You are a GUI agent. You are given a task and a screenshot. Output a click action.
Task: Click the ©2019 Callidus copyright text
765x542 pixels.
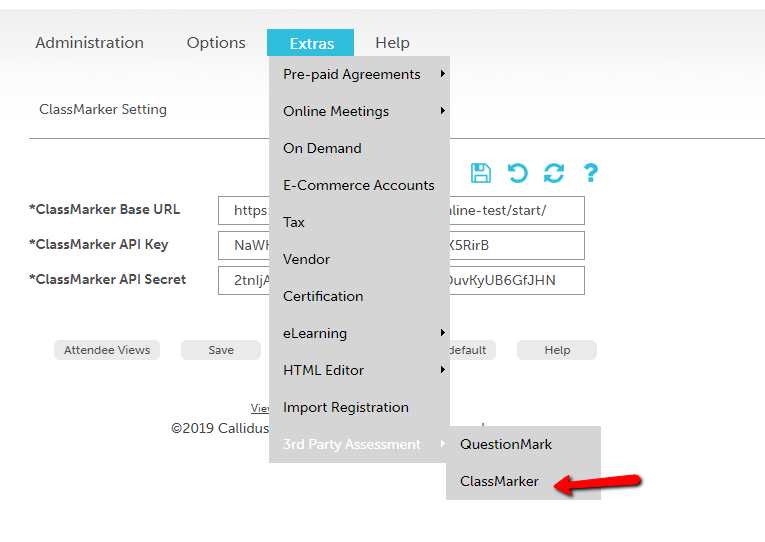tap(220, 428)
